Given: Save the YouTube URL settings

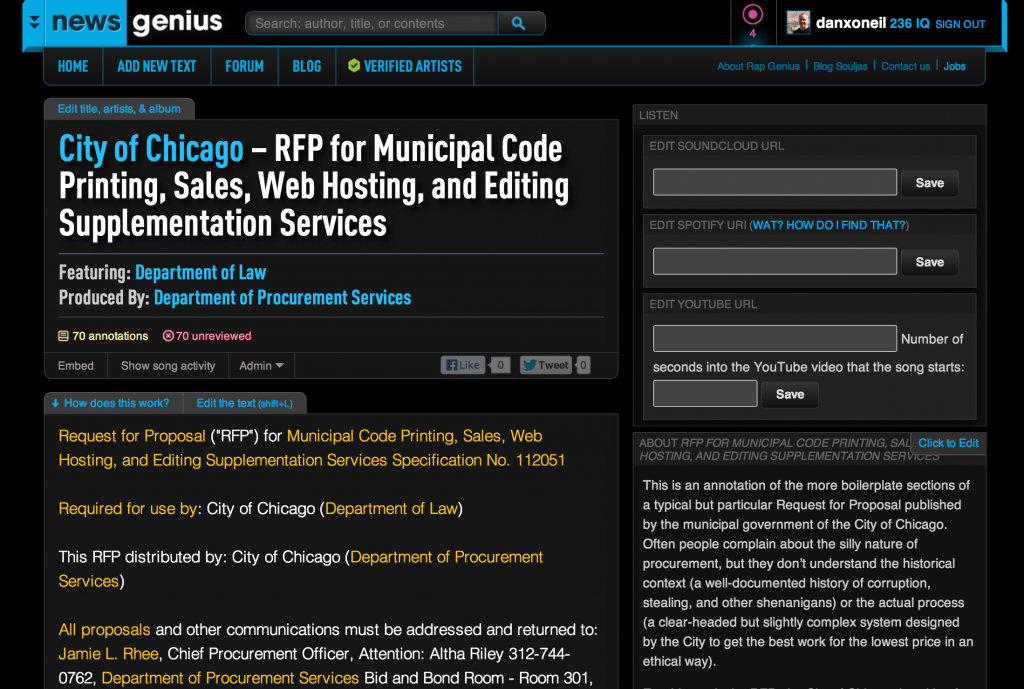Looking at the screenshot, I should [x=790, y=394].
